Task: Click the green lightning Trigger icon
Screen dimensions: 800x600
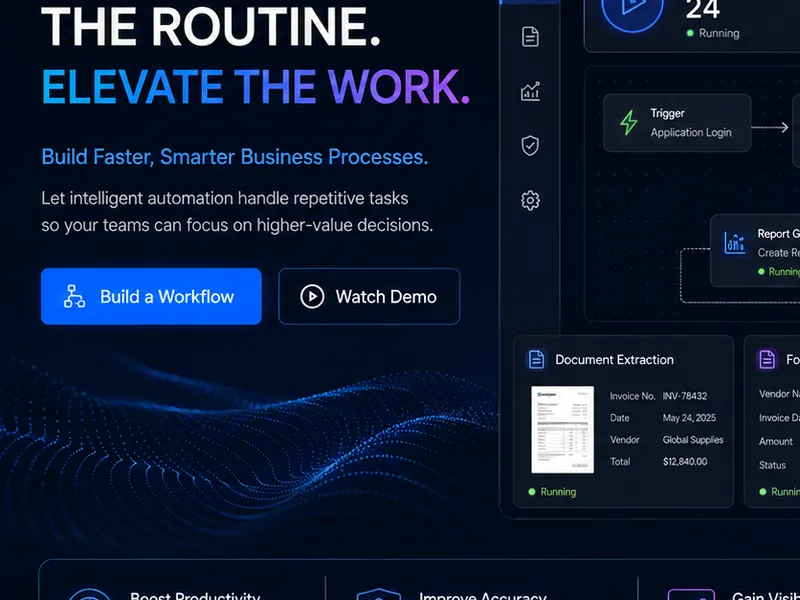Action: (629, 122)
